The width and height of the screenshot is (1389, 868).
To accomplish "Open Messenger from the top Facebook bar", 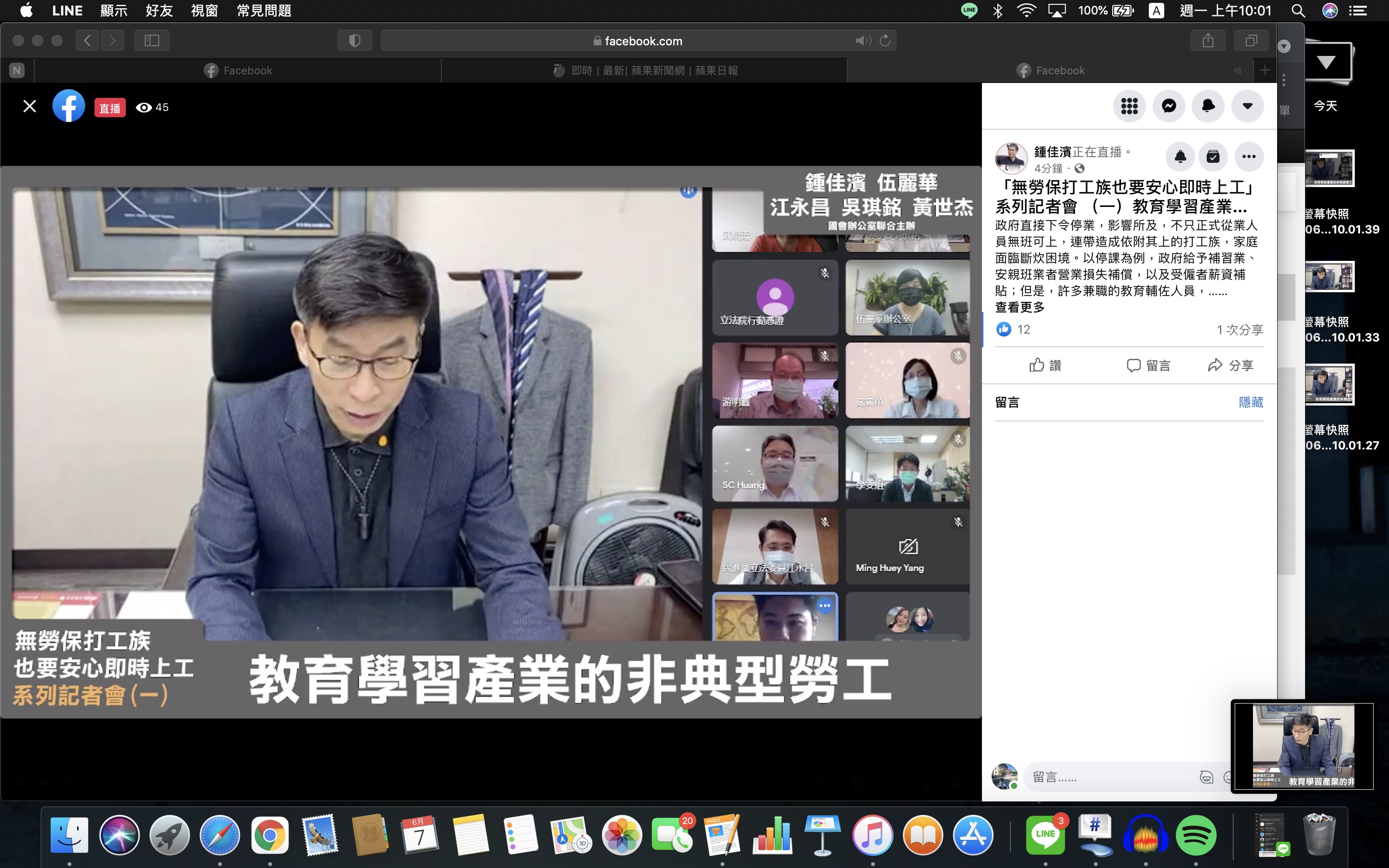I will click(x=1169, y=106).
